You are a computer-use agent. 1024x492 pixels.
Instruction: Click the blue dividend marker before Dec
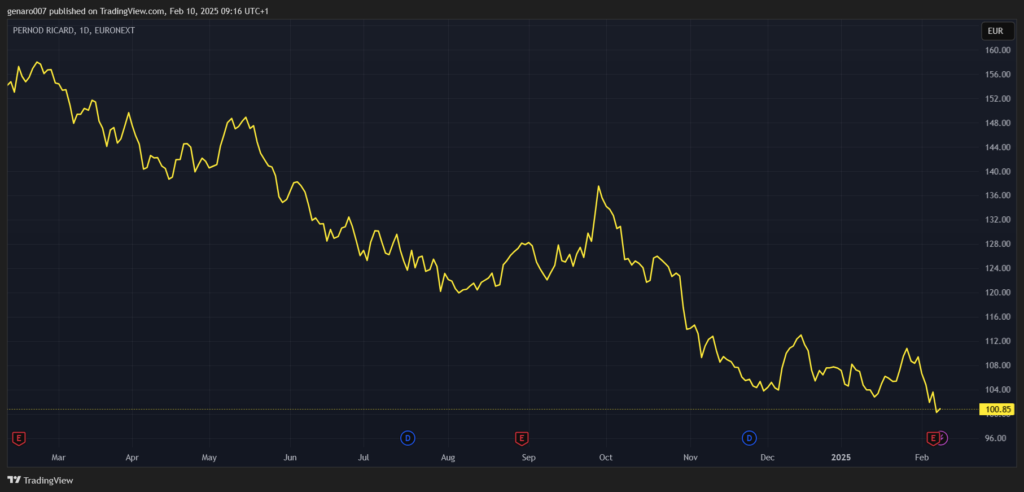click(749, 438)
